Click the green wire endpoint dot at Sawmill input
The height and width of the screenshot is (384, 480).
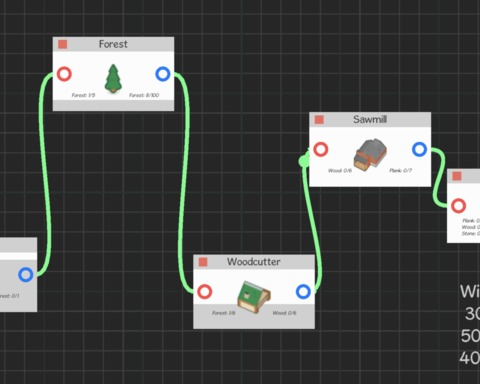tap(304, 161)
